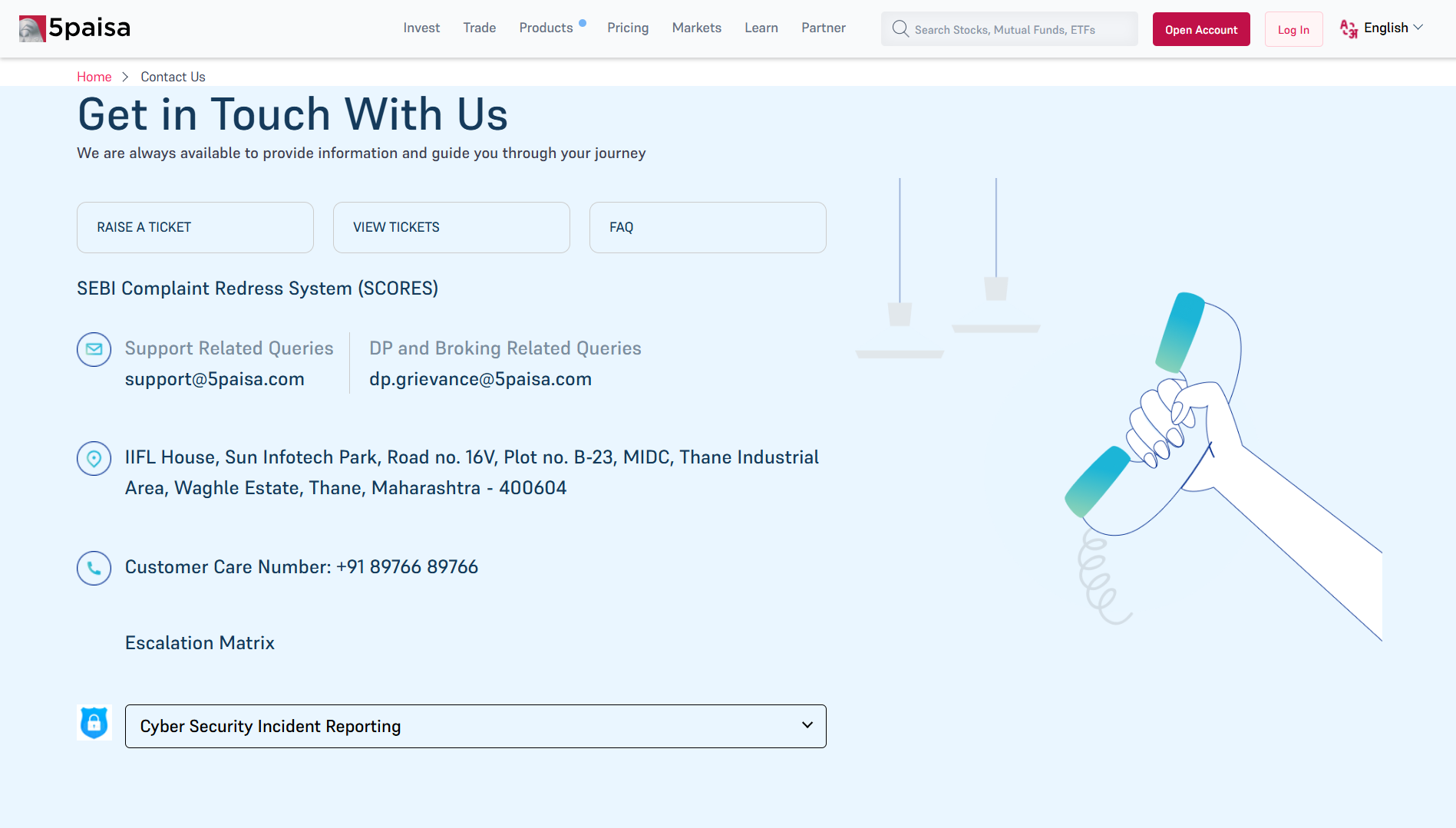Click the Contact Us breadcrumb text
The height and width of the screenshot is (828, 1456).
coord(173,77)
